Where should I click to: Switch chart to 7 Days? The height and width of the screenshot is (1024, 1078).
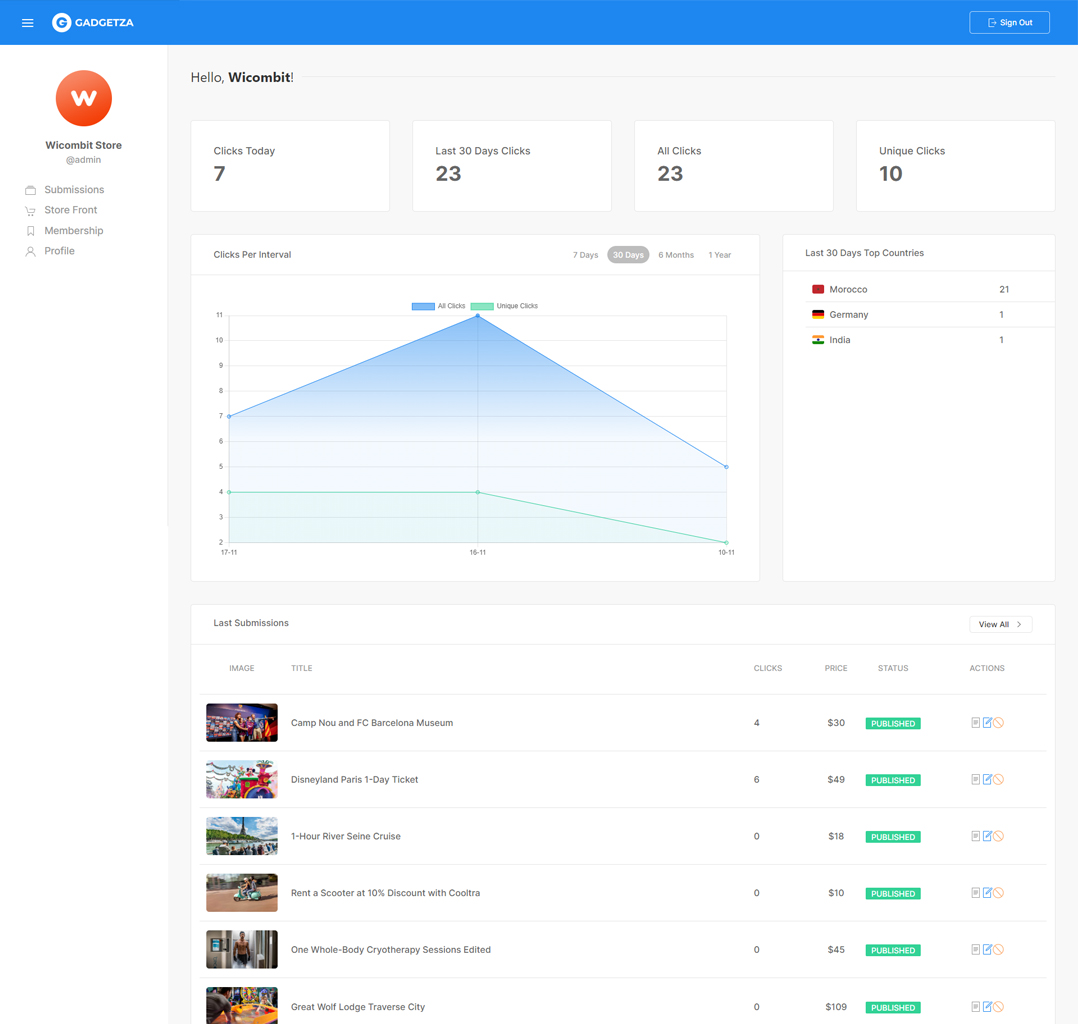coord(585,255)
